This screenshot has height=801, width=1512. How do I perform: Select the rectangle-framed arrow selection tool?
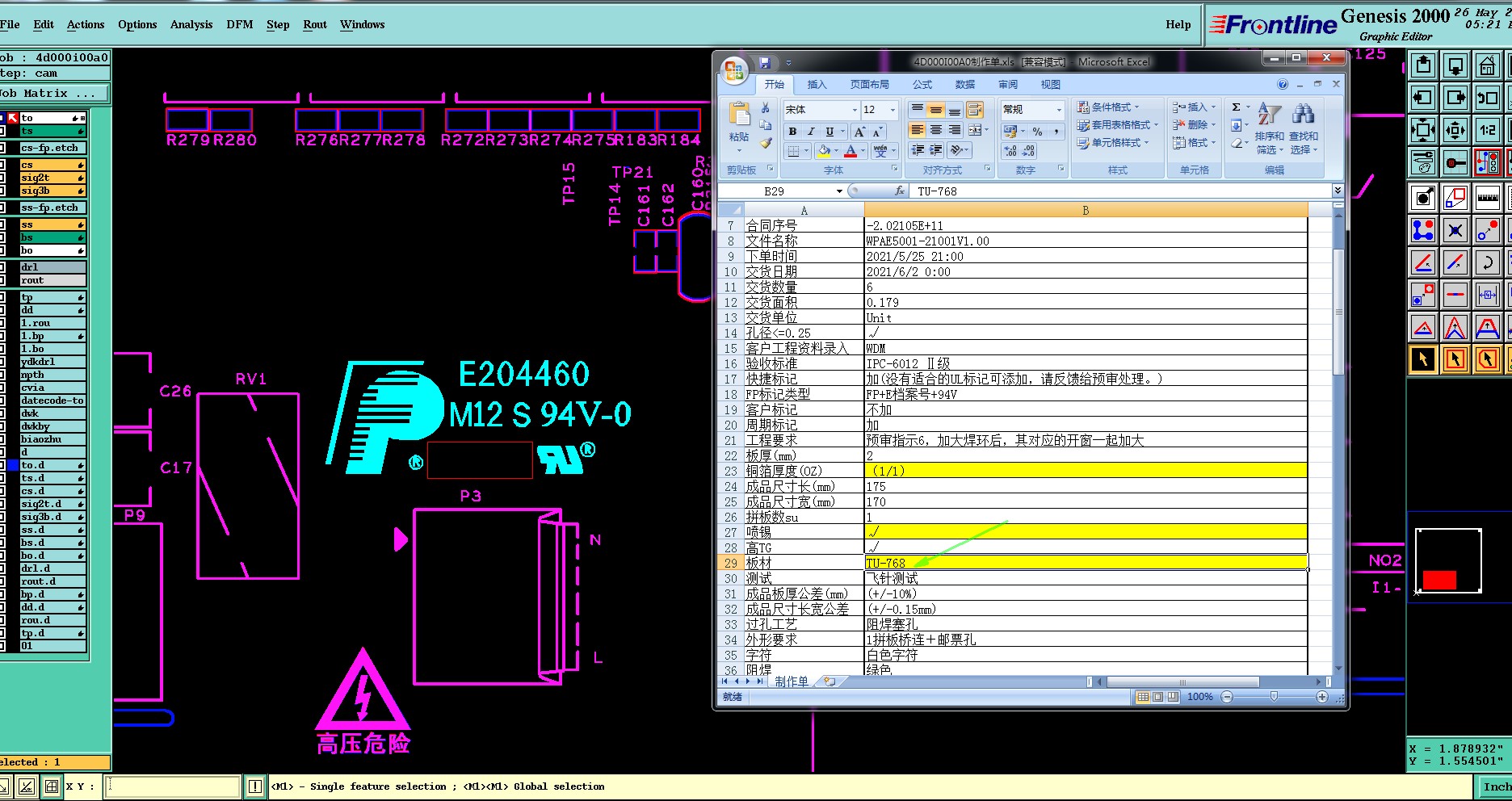[x=1455, y=359]
